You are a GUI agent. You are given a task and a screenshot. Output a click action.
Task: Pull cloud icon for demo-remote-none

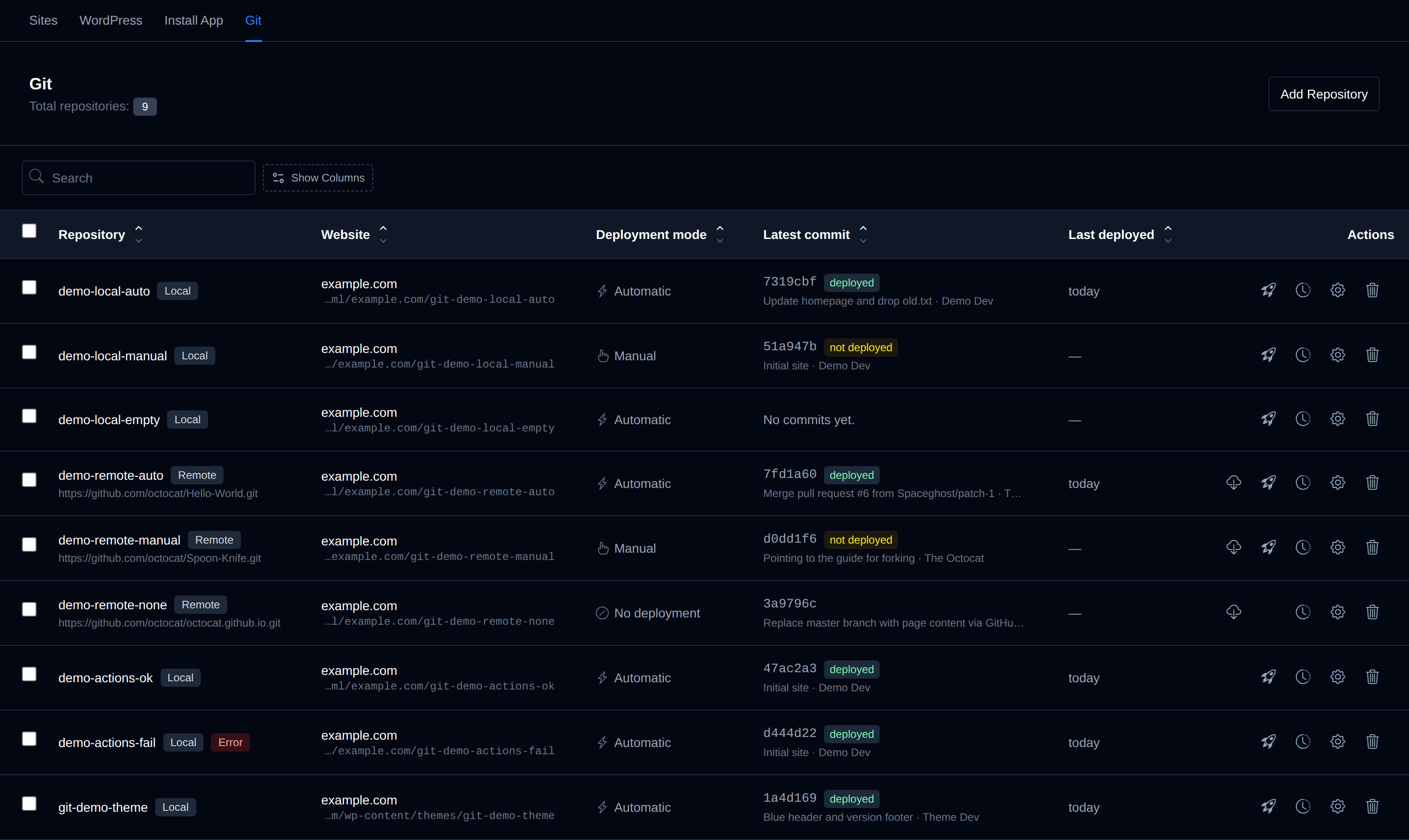coord(1233,612)
